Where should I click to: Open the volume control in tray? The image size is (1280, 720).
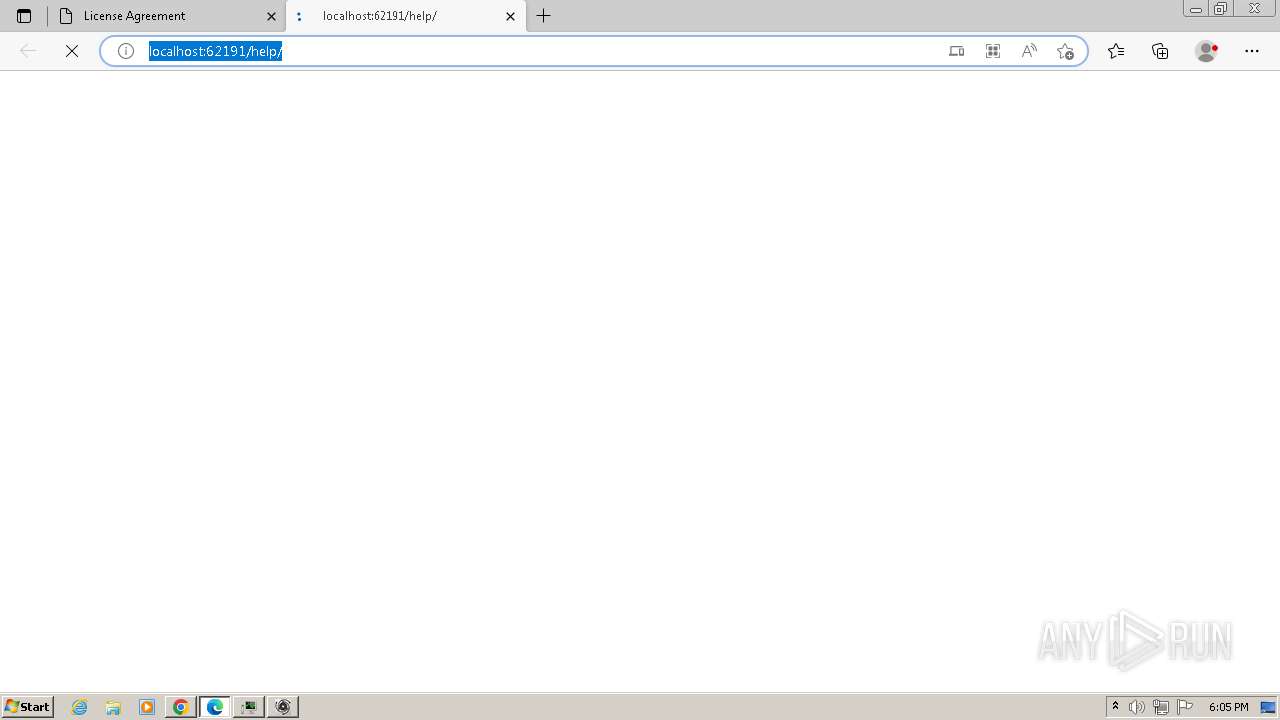(x=1137, y=707)
